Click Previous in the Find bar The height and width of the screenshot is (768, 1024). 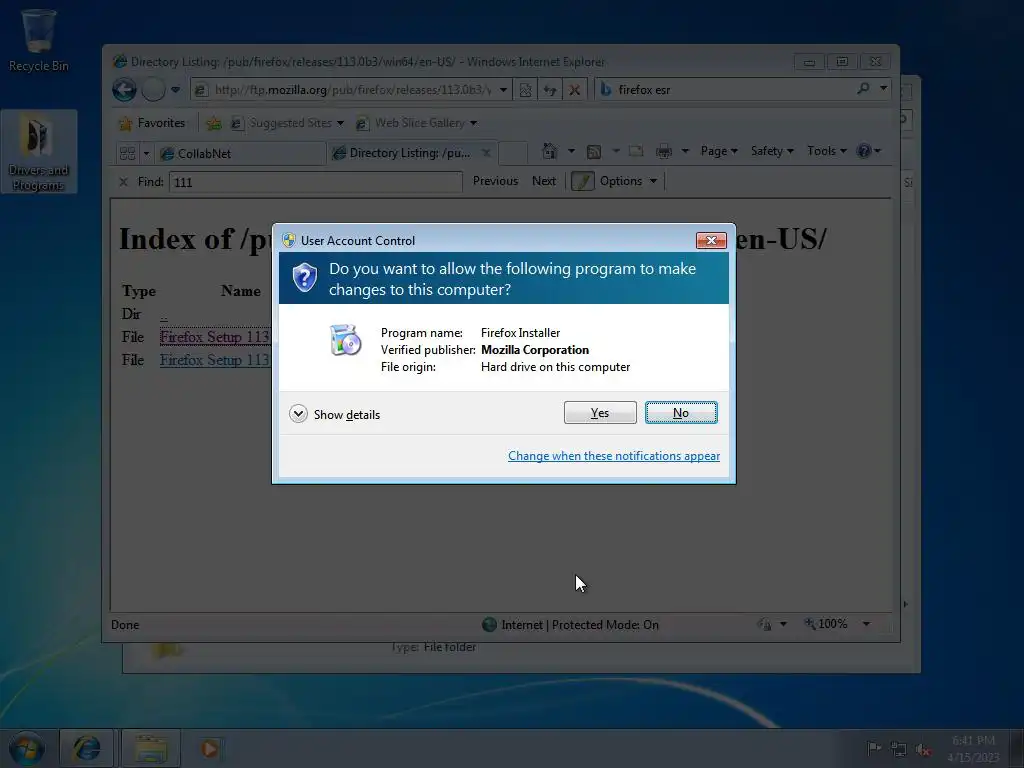[495, 181]
